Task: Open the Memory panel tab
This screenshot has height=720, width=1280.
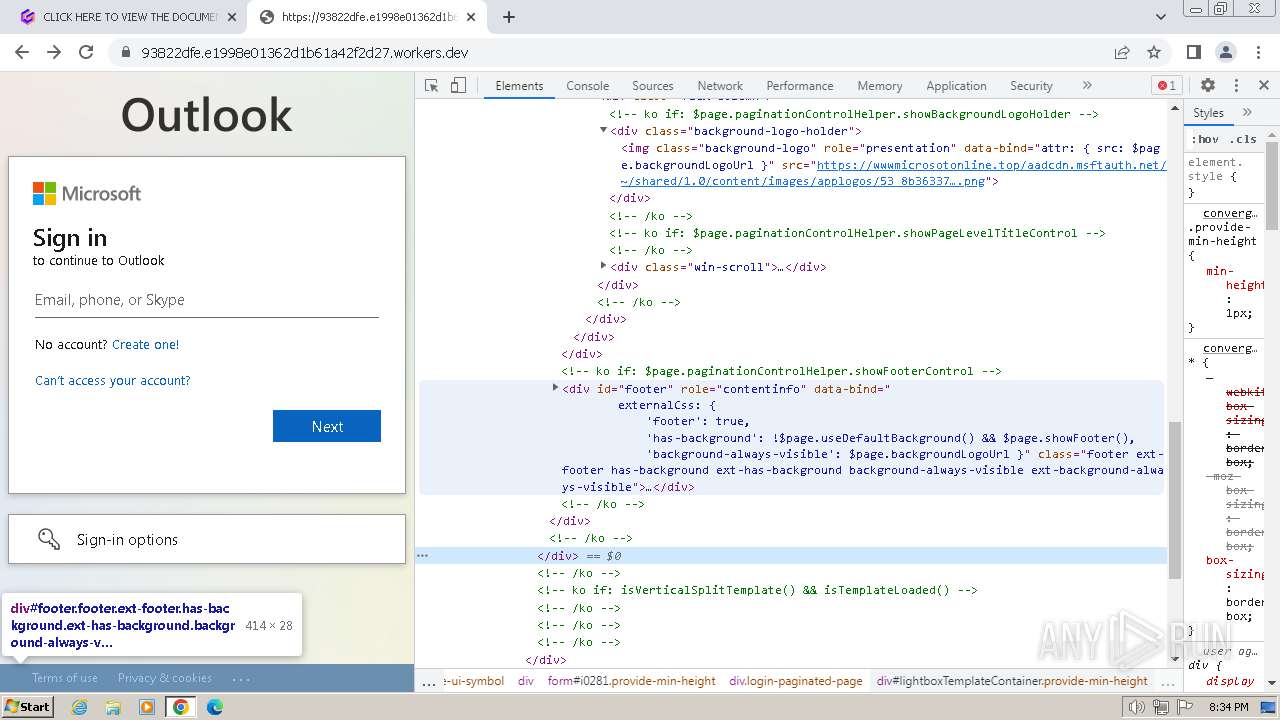Action: click(880, 86)
